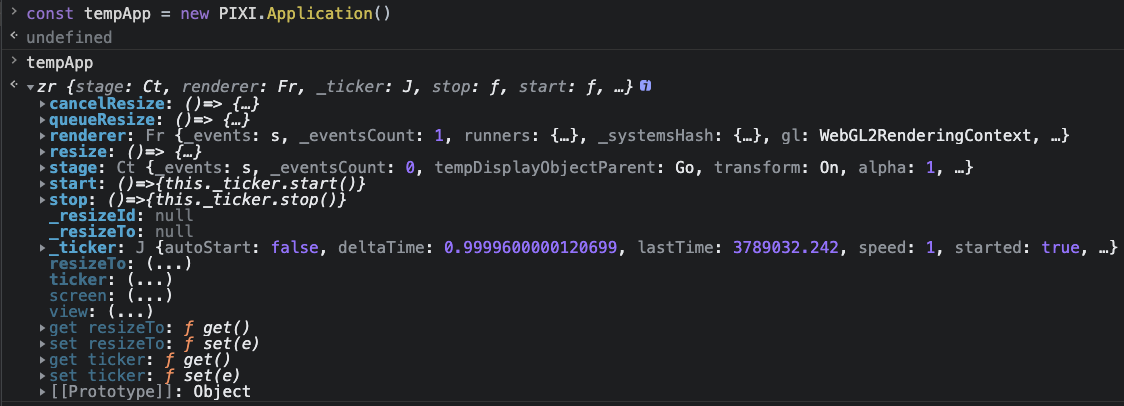Expand the get ticker accessor
The image size is (1124, 406).
coord(44,360)
